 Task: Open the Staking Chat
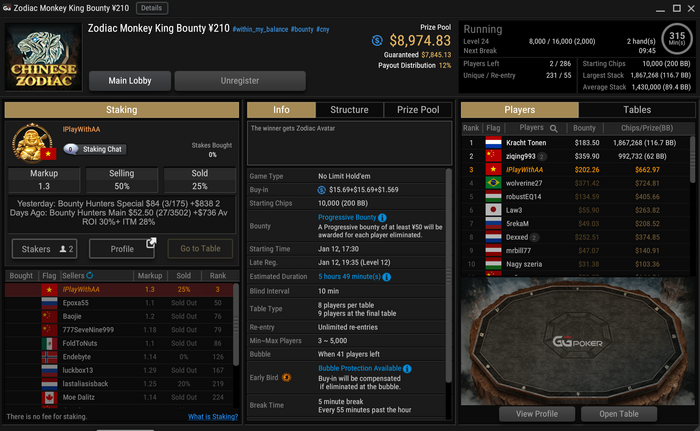tap(95, 149)
